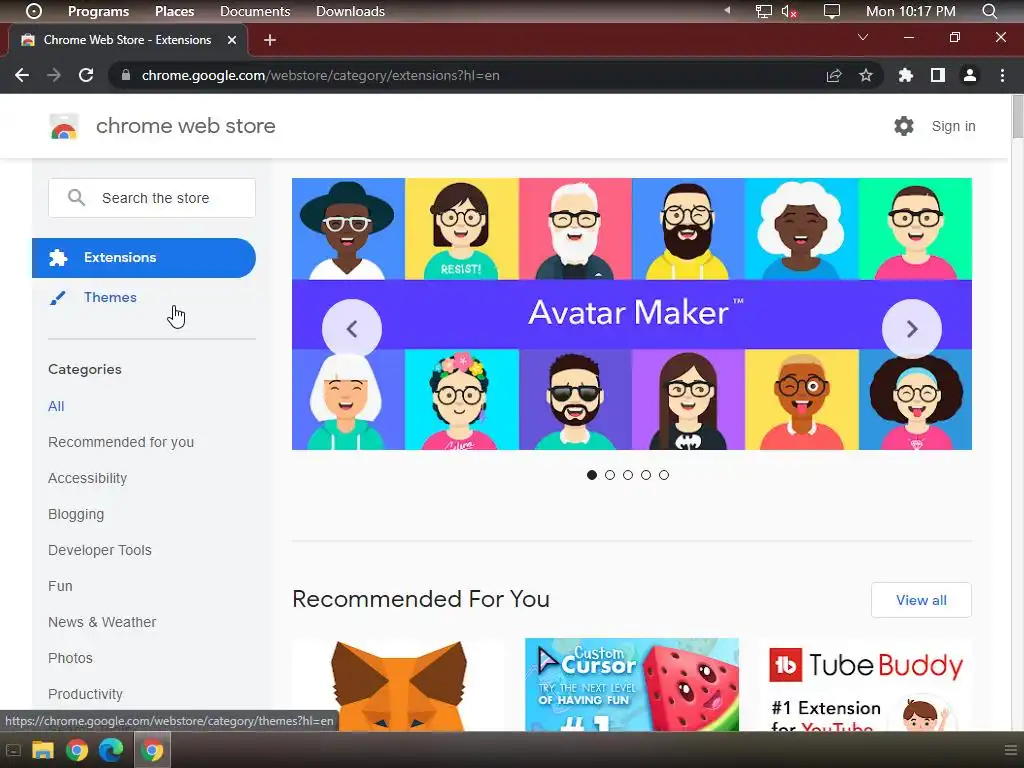Viewport: 1024px width, 768px height.
Task: Click the Sign in link
Action: coord(953,126)
